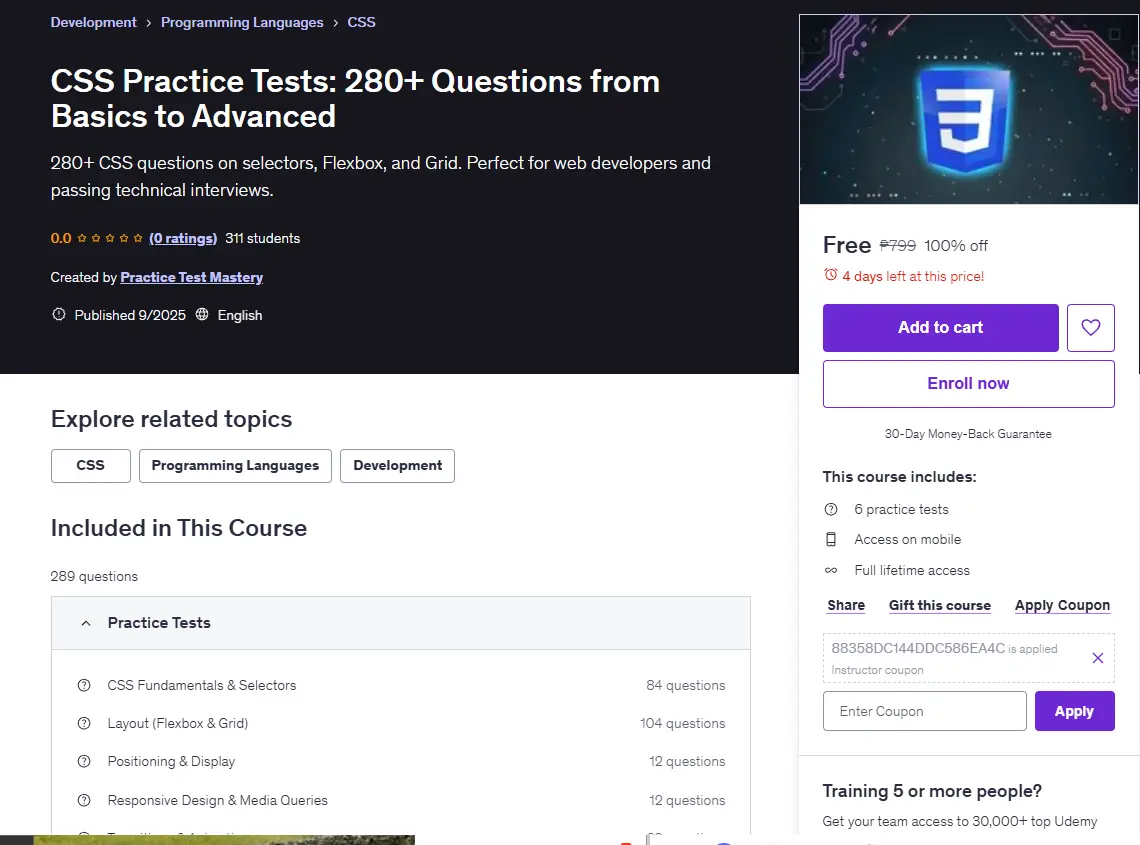Click the infinity icon beside Full lifetime access

(x=831, y=571)
